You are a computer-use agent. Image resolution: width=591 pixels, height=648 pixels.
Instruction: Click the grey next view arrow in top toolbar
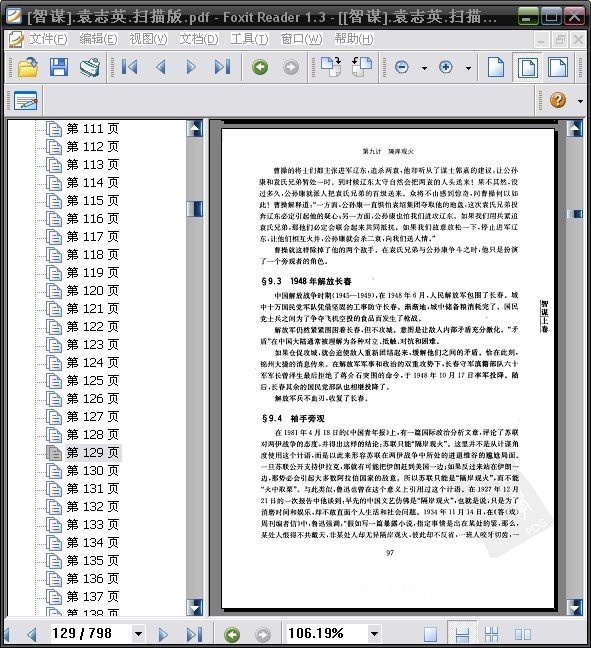click(291, 67)
